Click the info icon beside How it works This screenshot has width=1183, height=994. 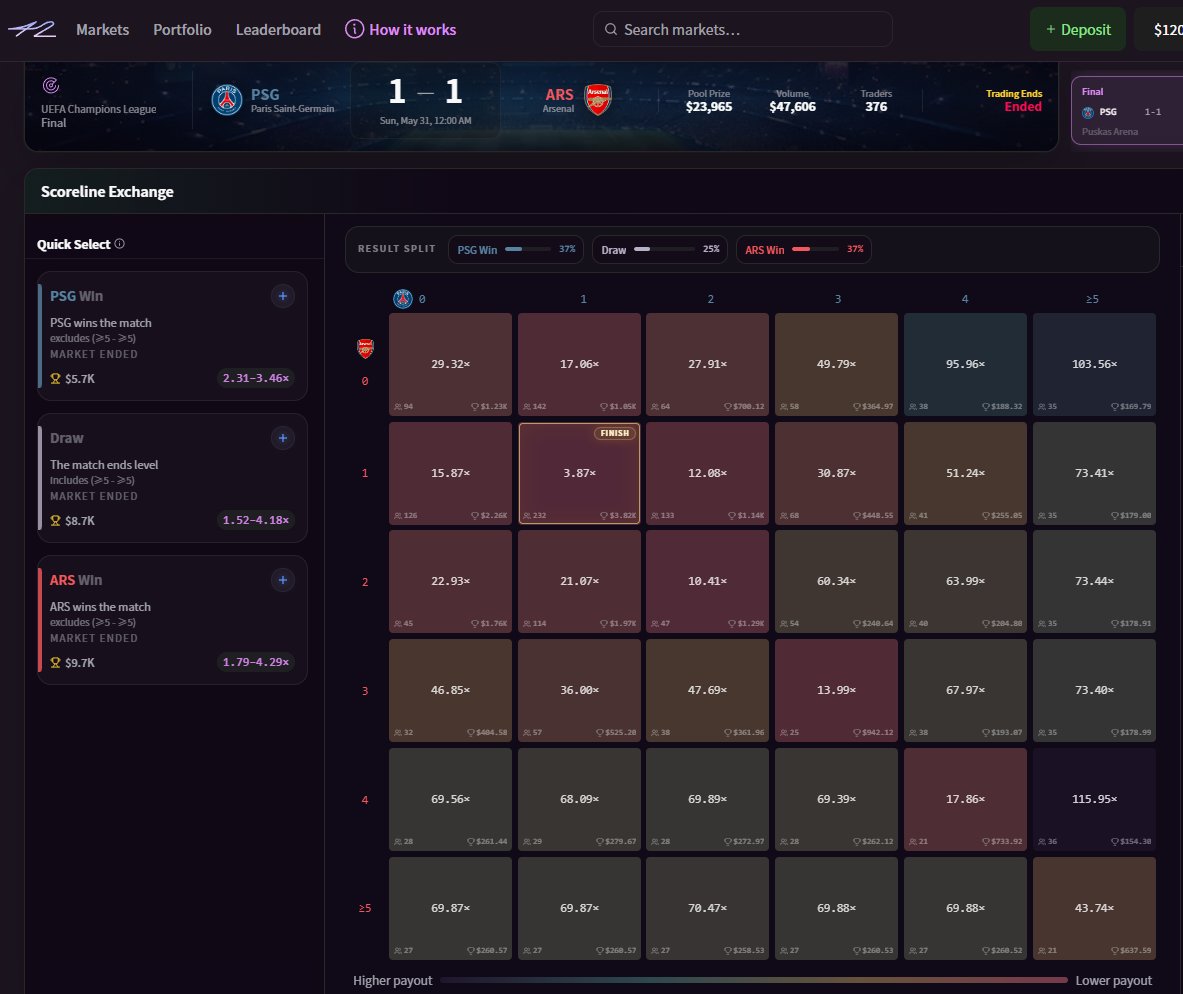[354, 29]
